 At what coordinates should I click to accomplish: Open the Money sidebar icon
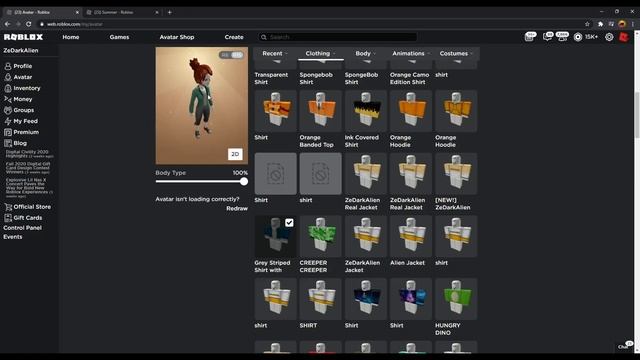(x=8, y=99)
